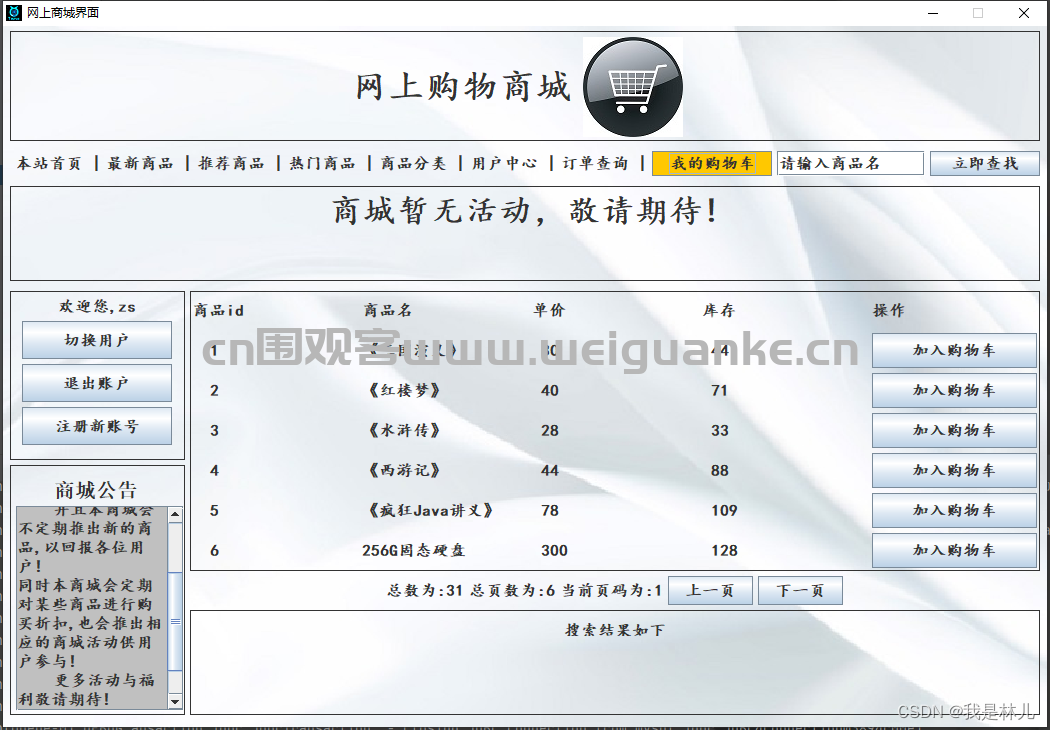Open 本站首页 navigation item
This screenshot has width=1050, height=730.
point(49,163)
